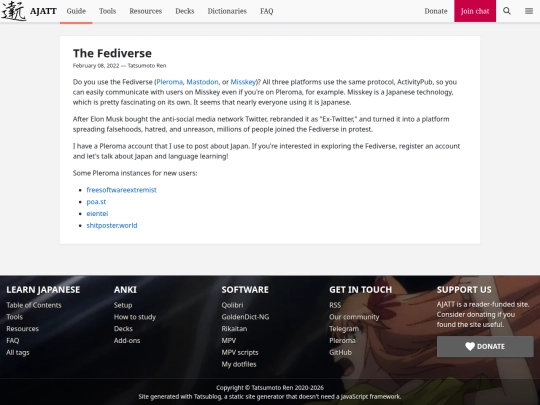Click the SUPPORT US footer heading
Image resolution: width=540 pixels, height=405 pixels.
(464, 290)
